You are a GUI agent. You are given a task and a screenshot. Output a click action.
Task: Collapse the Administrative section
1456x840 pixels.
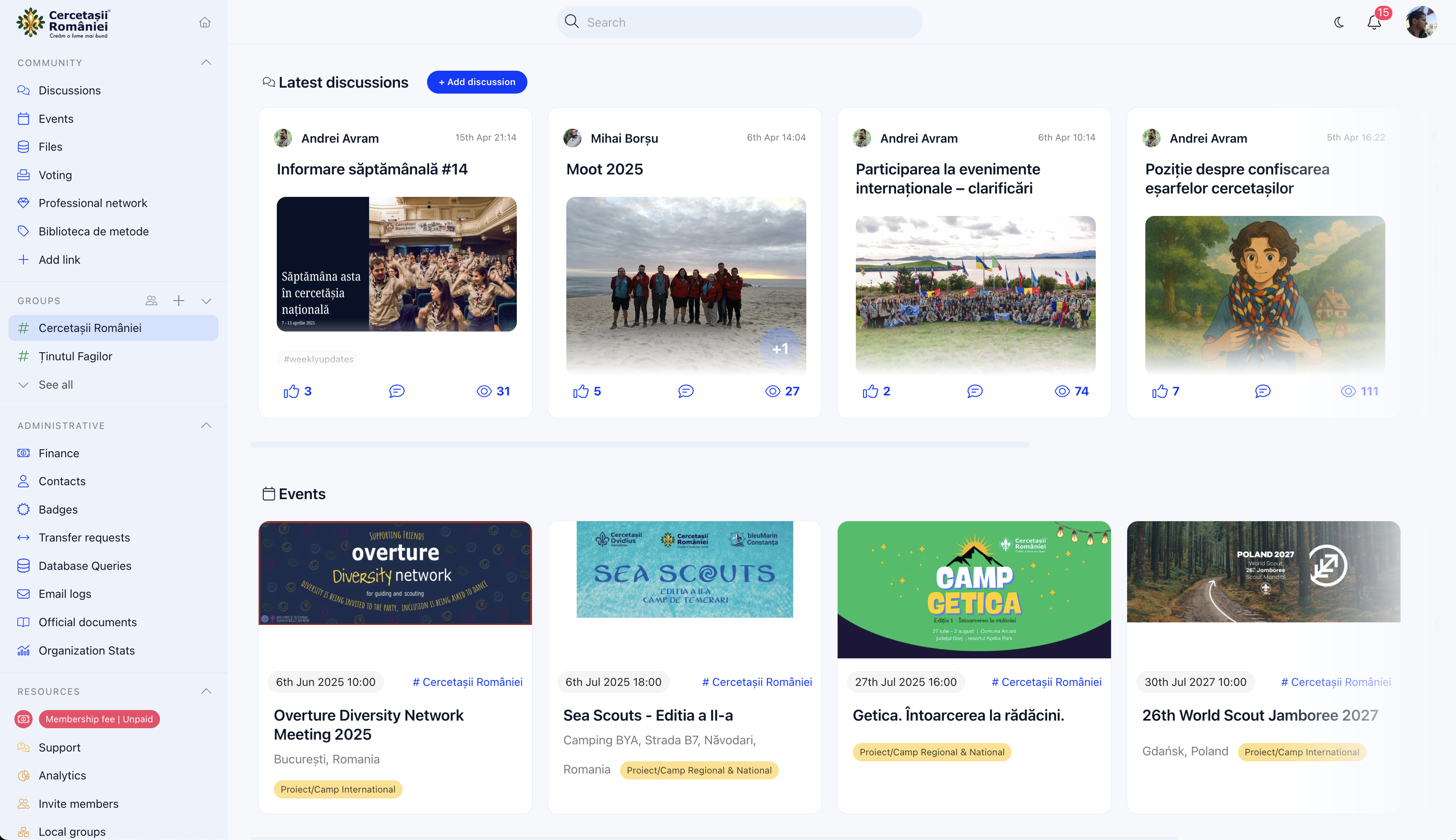(206, 425)
